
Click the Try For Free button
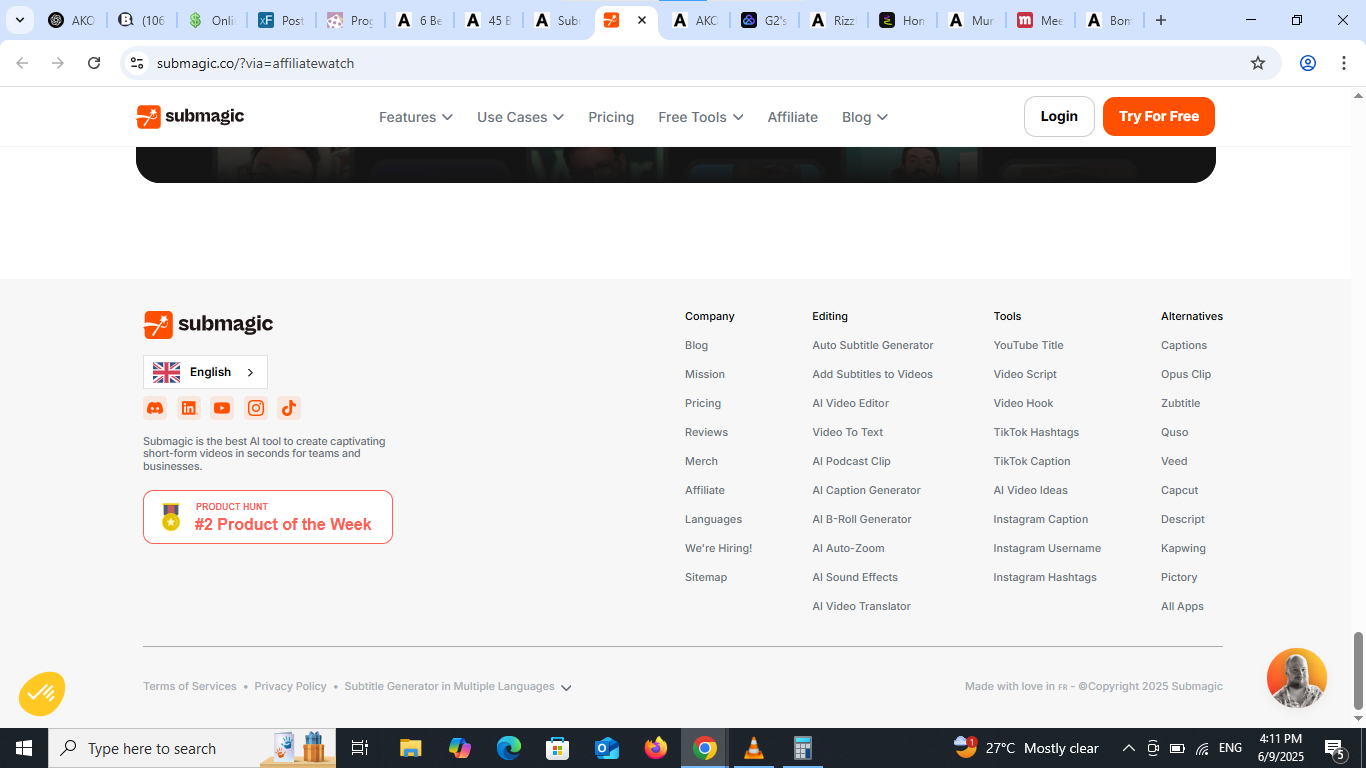pos(1159,117)
